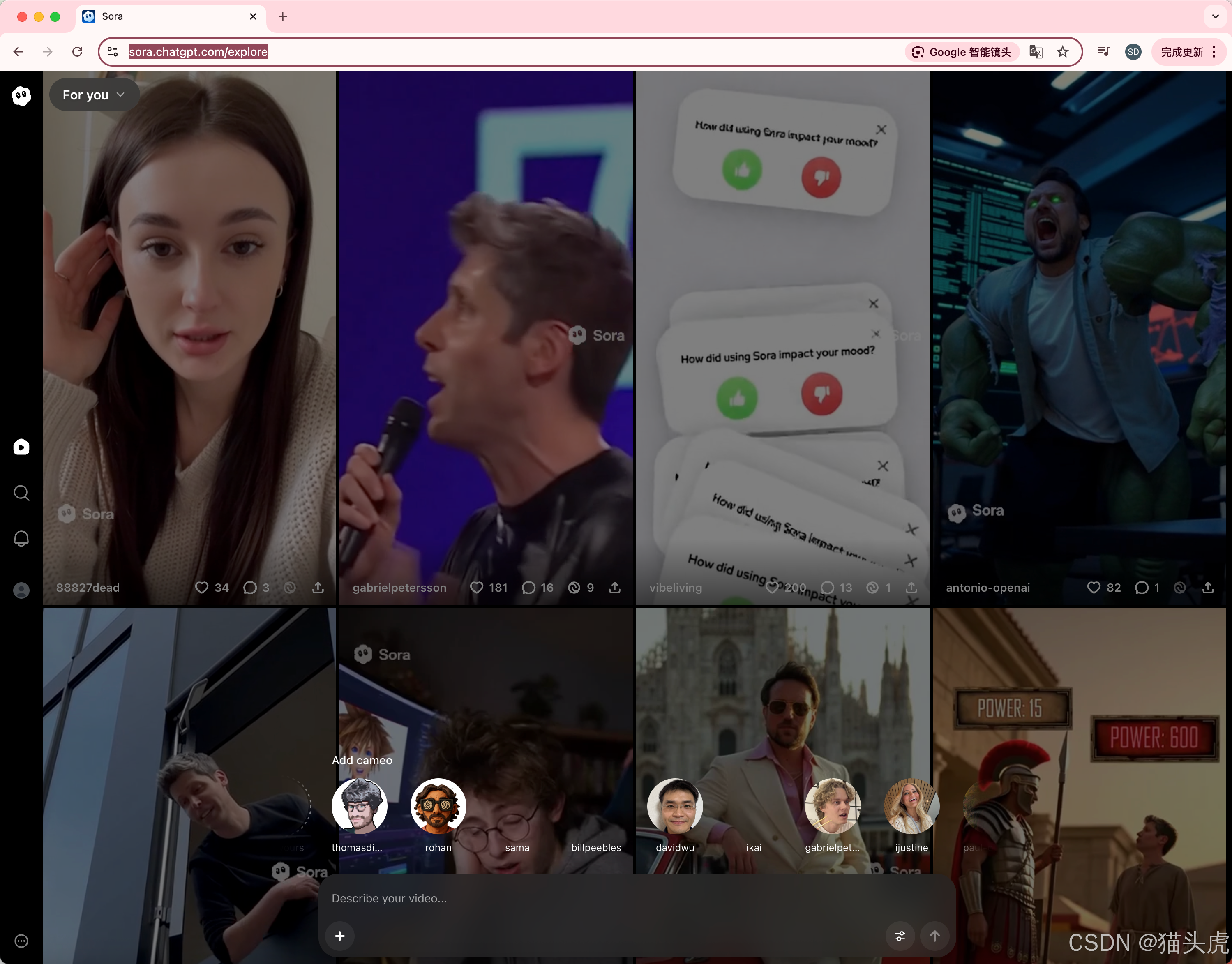
Task: Click the video settings sliders icon
Action: click(900, 936)
